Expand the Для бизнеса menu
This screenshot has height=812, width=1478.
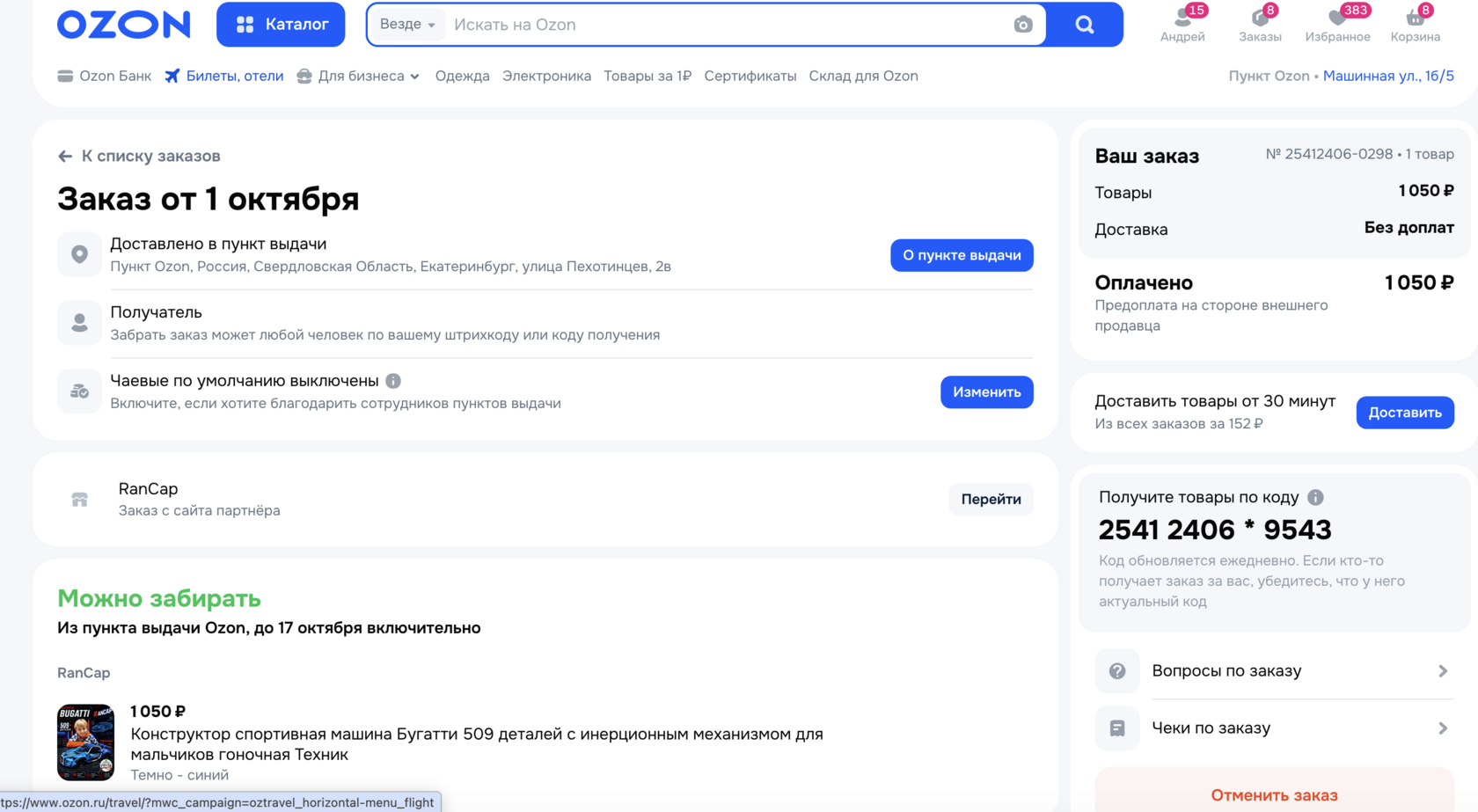[358, 76]
